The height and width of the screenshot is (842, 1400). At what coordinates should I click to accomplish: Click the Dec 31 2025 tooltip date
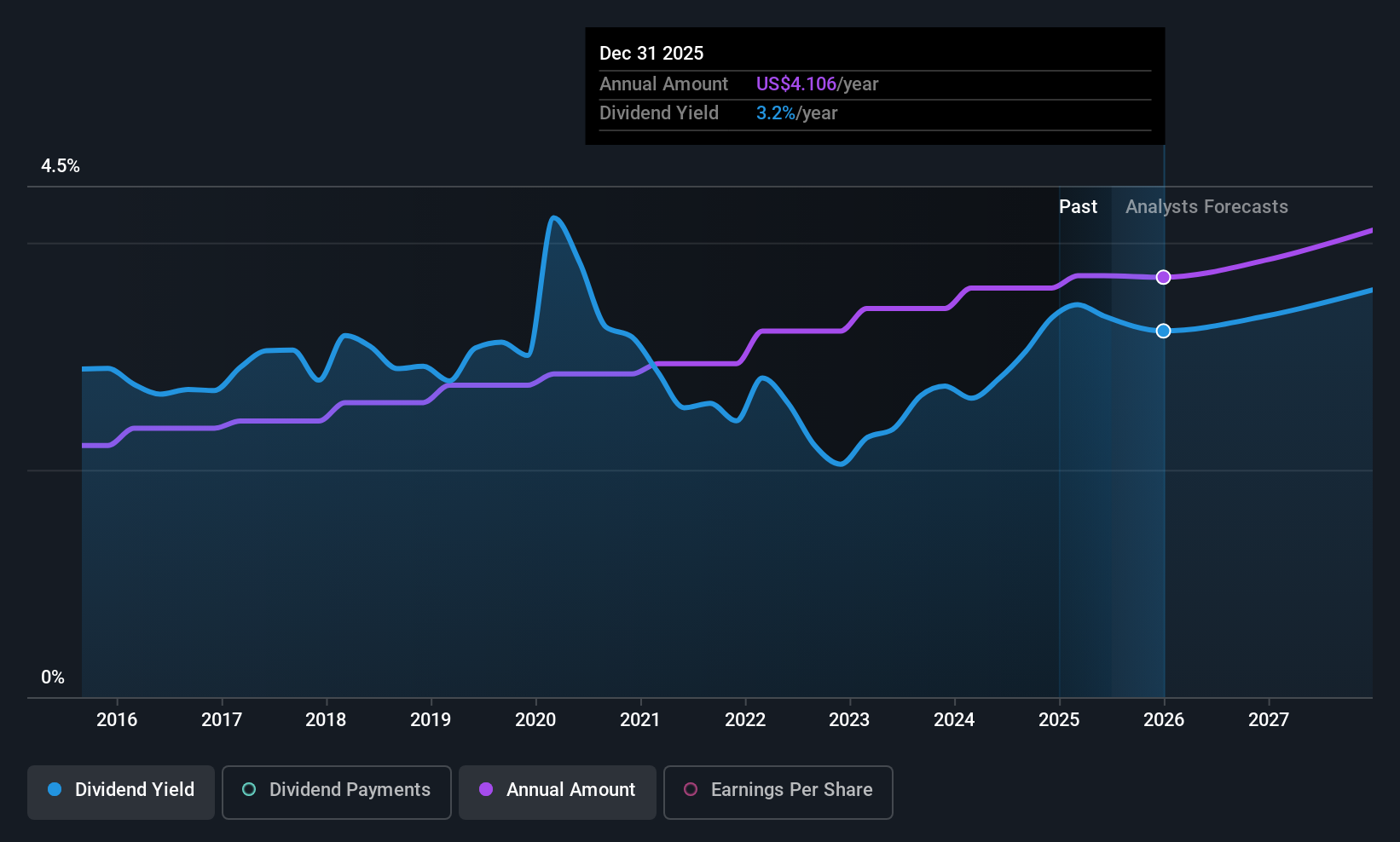pos(651,53)
